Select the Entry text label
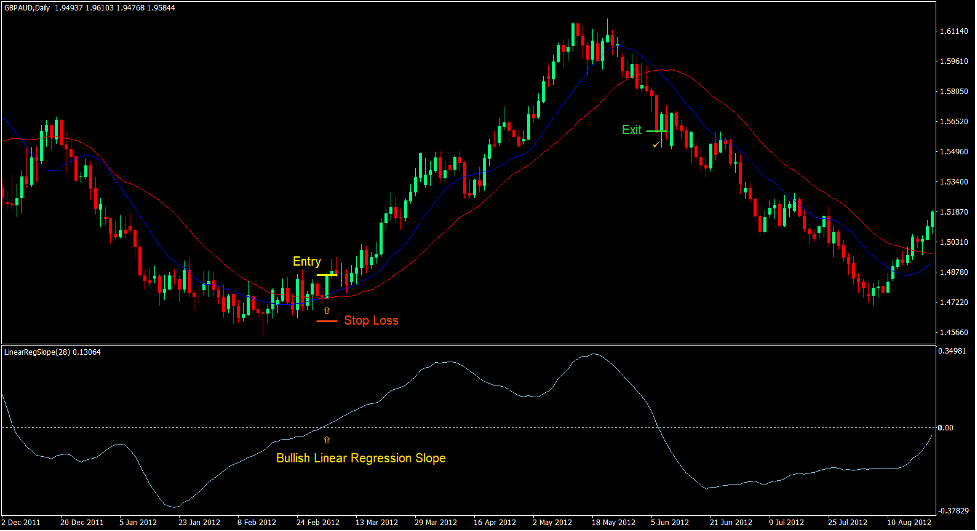Image resolution: width=977 pixels, height=531 pixels. click(306, 262)
